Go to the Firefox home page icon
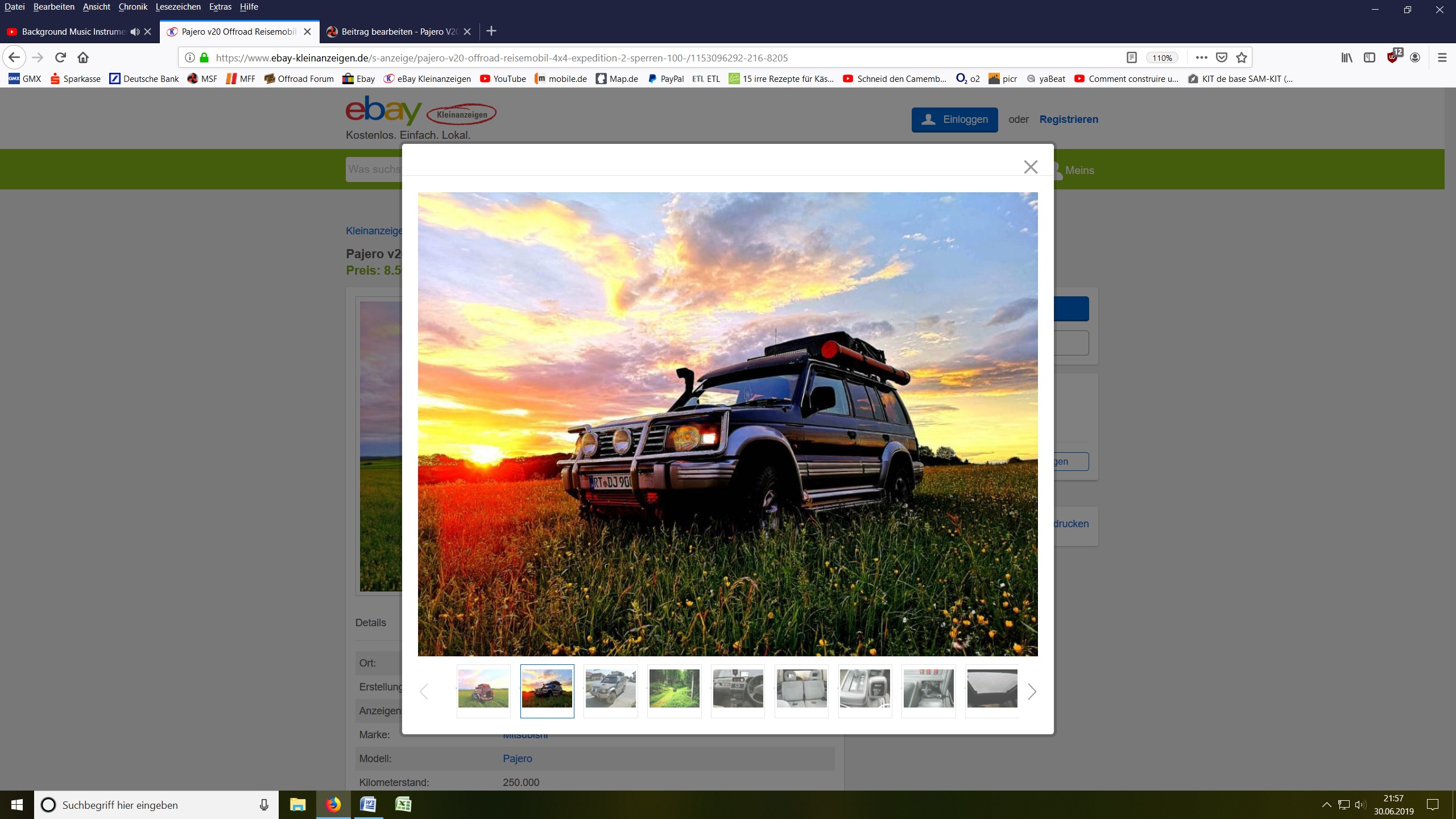The width and height of the screenshot is (1456, 819). (x=83, y=57)
